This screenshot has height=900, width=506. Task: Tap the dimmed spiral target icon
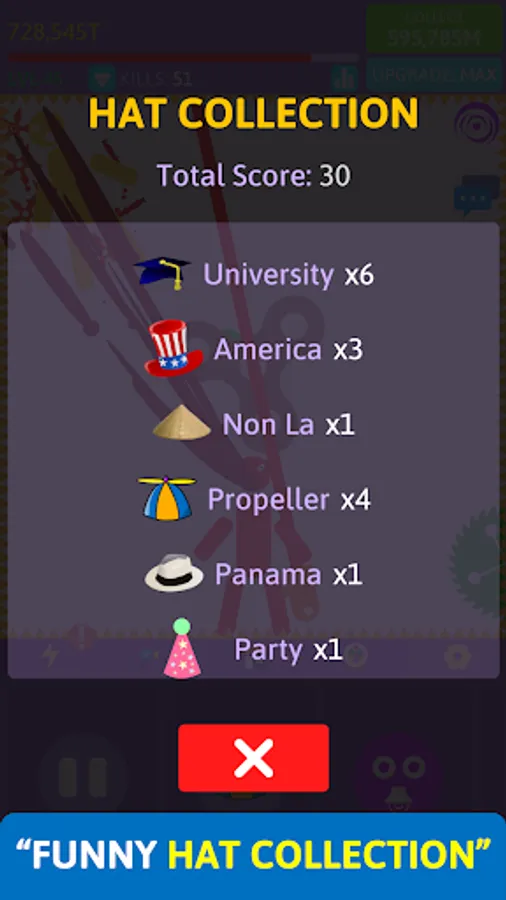coord(476,123)
